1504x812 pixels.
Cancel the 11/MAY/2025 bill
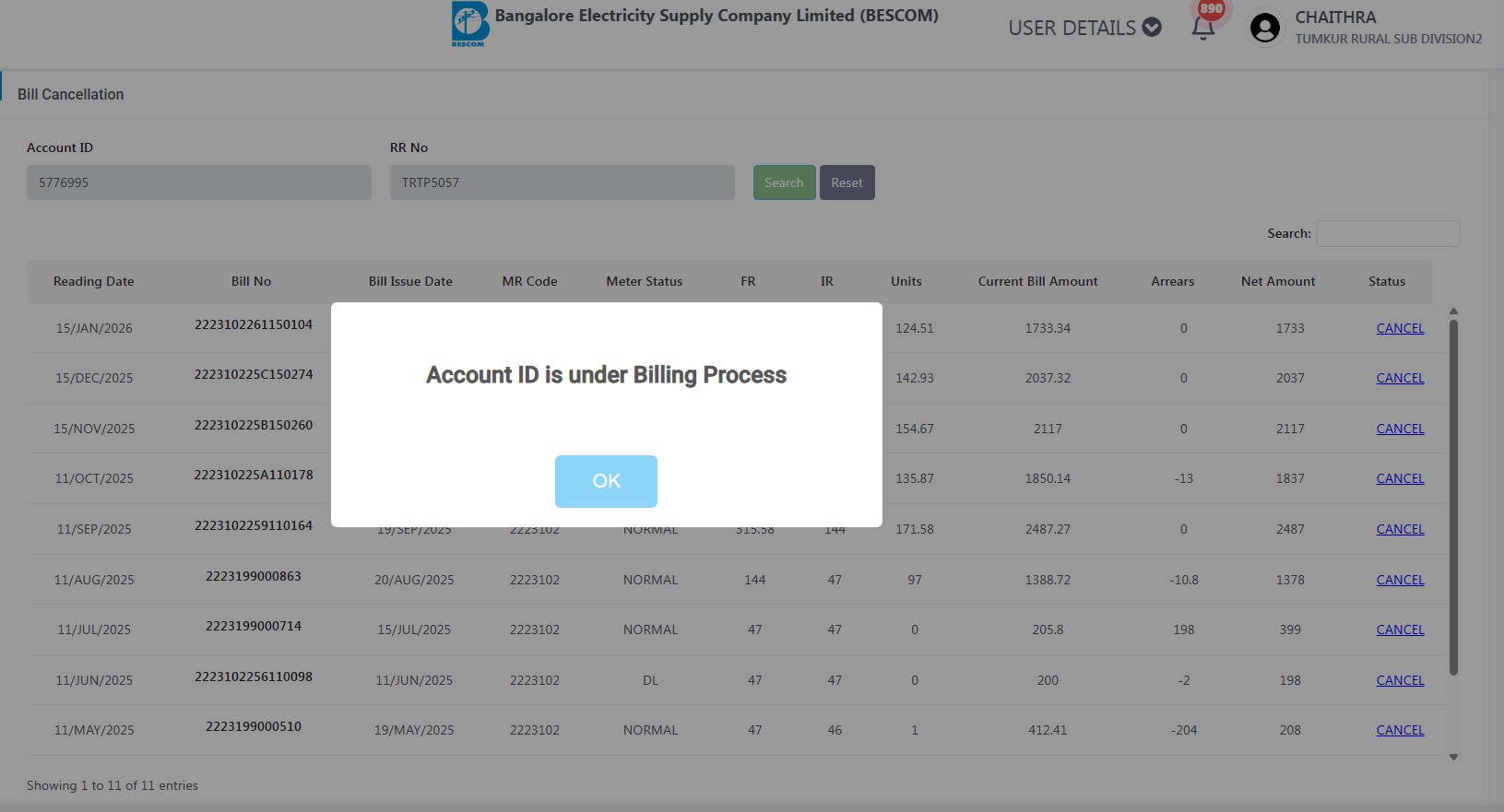tap(1400, 730)
